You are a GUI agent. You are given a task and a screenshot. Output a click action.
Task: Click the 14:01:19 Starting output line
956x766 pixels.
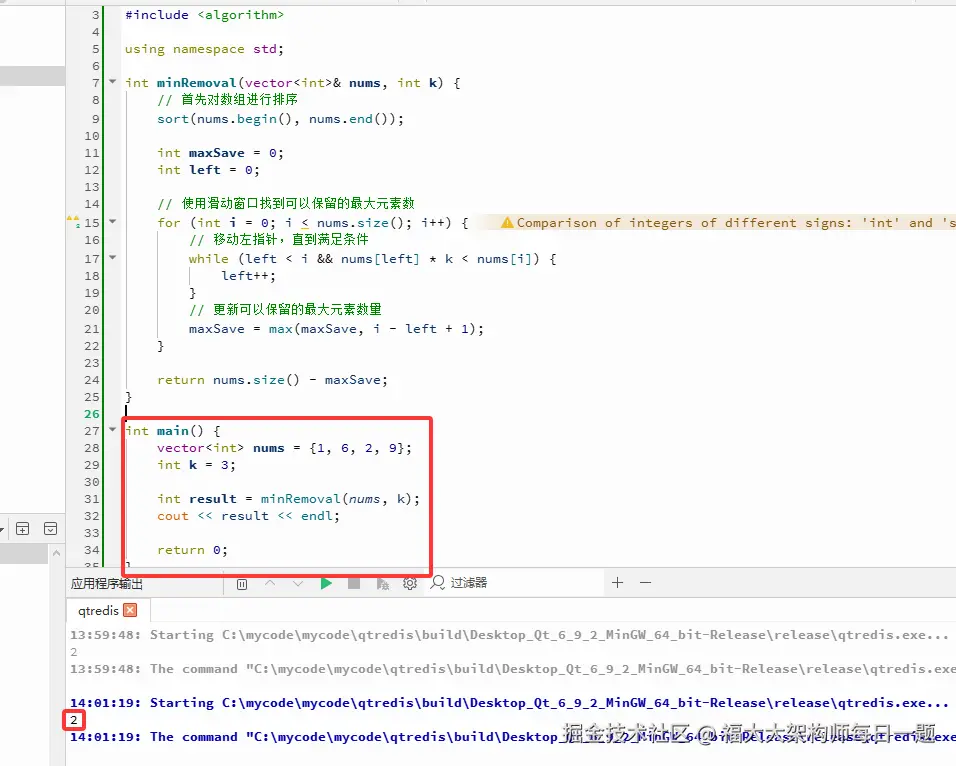point(509,703)
